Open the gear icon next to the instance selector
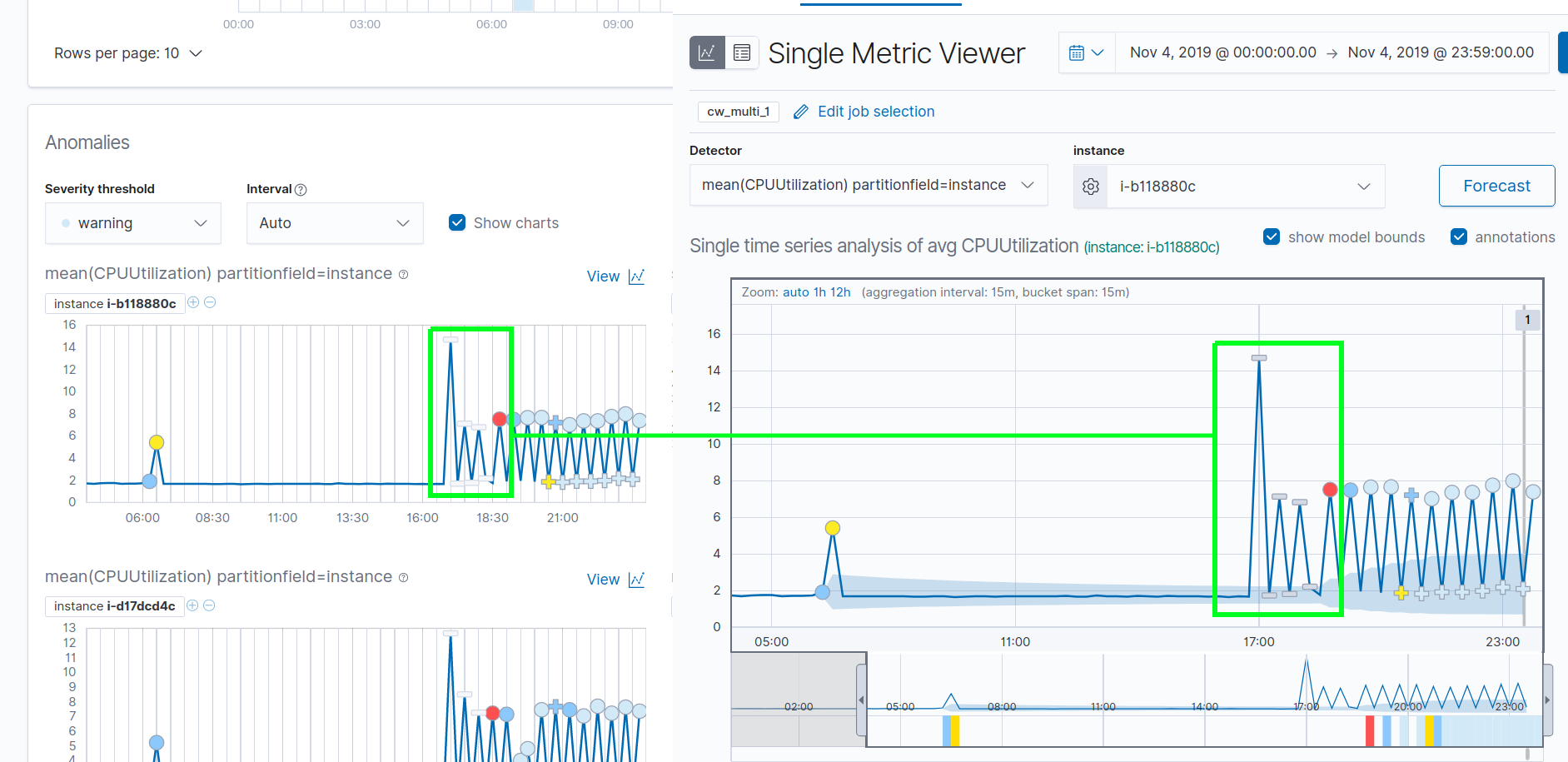Screen dimensions: 1568x762 coord(1091,186)
